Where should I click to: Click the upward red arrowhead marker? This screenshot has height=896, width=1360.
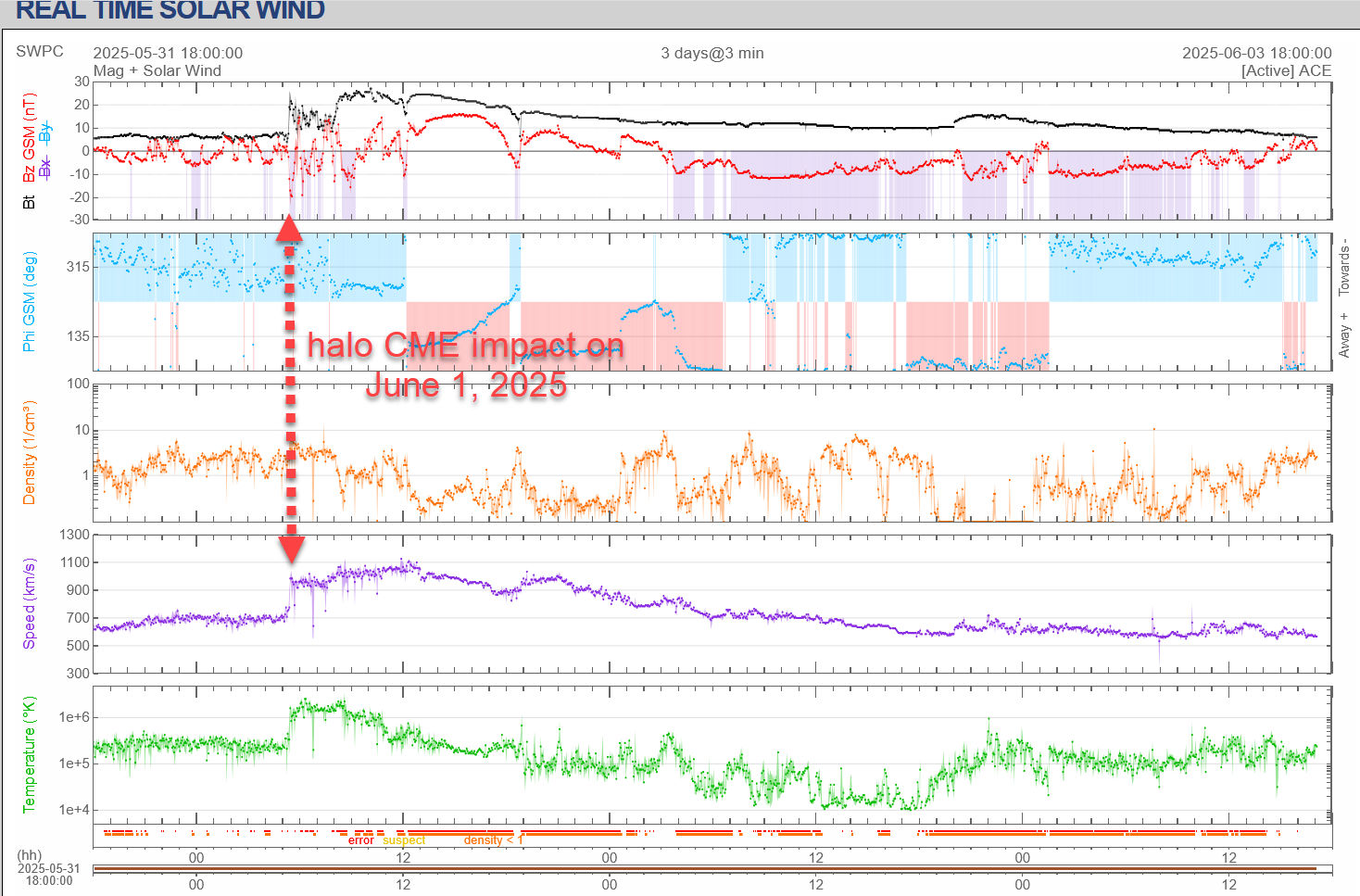[x=289, y=228]
